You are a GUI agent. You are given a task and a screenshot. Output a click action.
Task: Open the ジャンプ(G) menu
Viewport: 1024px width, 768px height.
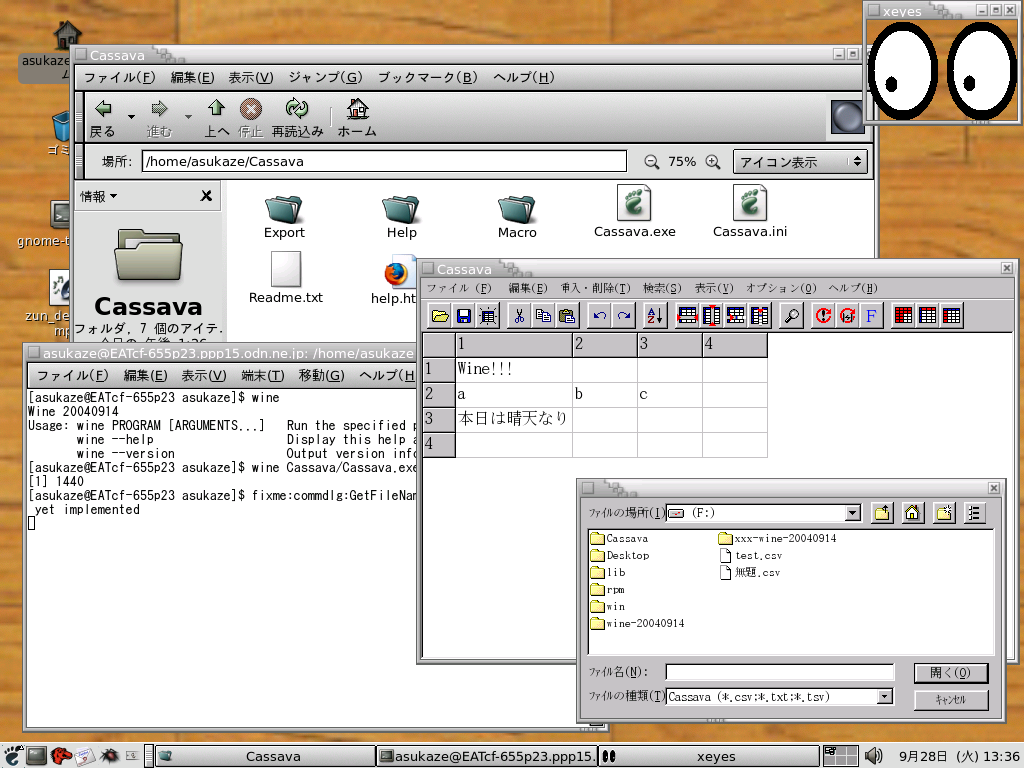click(x=325, y=78)
